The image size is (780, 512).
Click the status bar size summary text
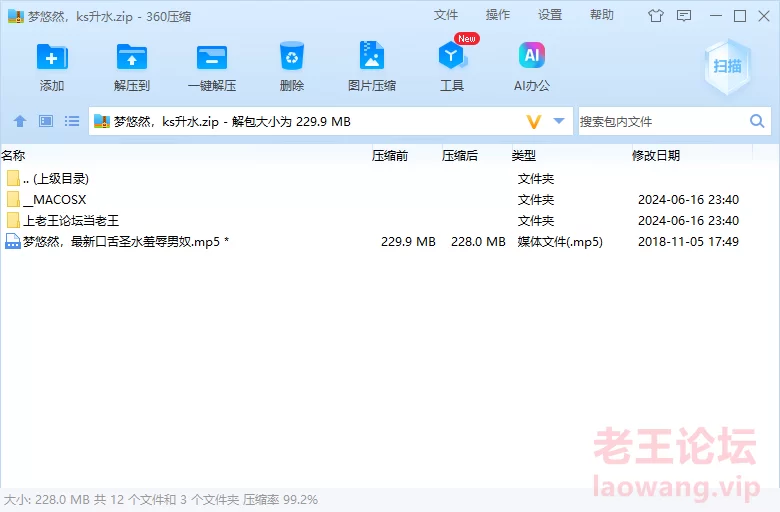[161, 500]
